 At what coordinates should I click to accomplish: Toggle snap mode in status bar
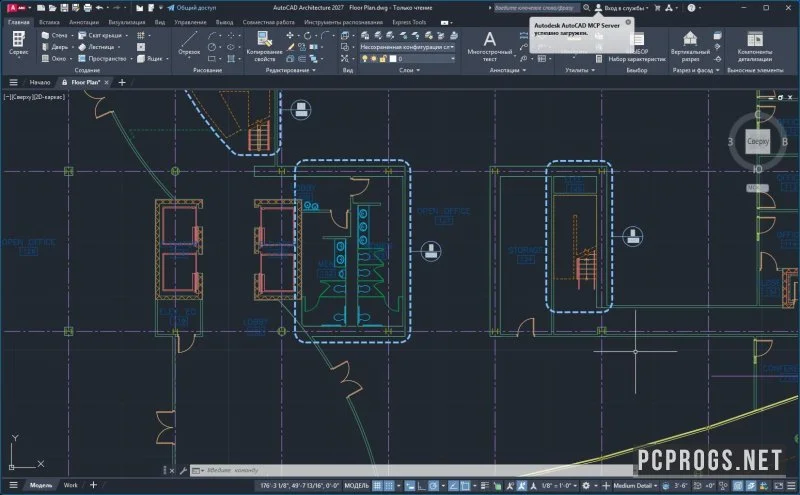coord(389,485)
